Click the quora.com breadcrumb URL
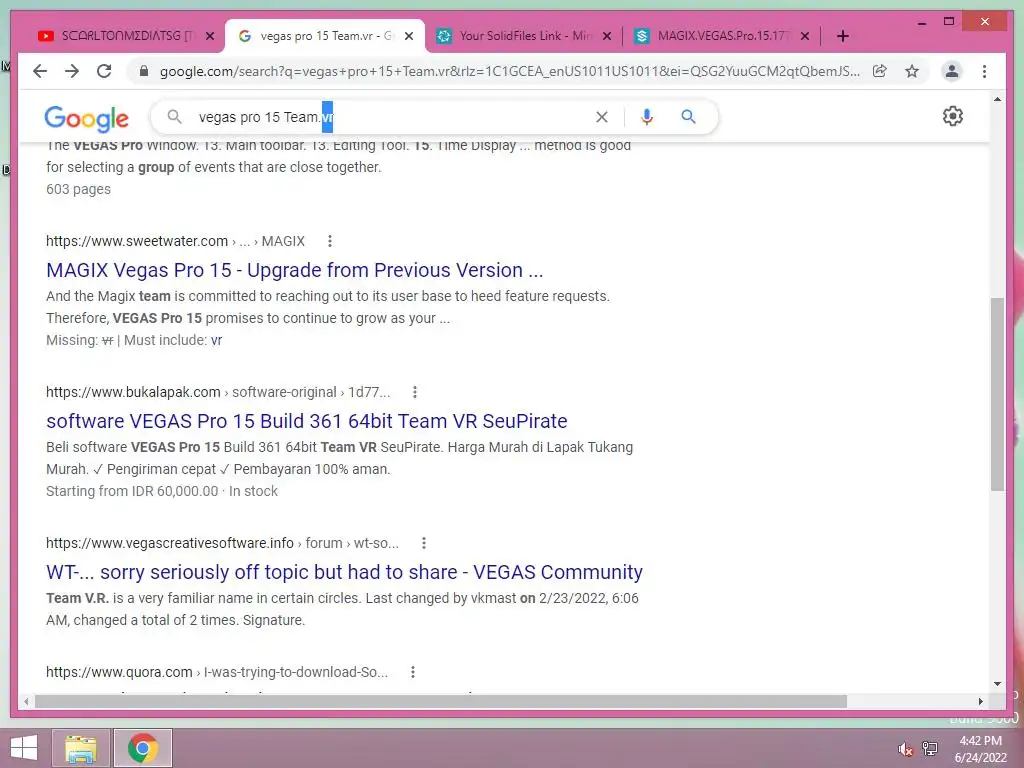Screen dimensions: 1024x768 [217, 672]
